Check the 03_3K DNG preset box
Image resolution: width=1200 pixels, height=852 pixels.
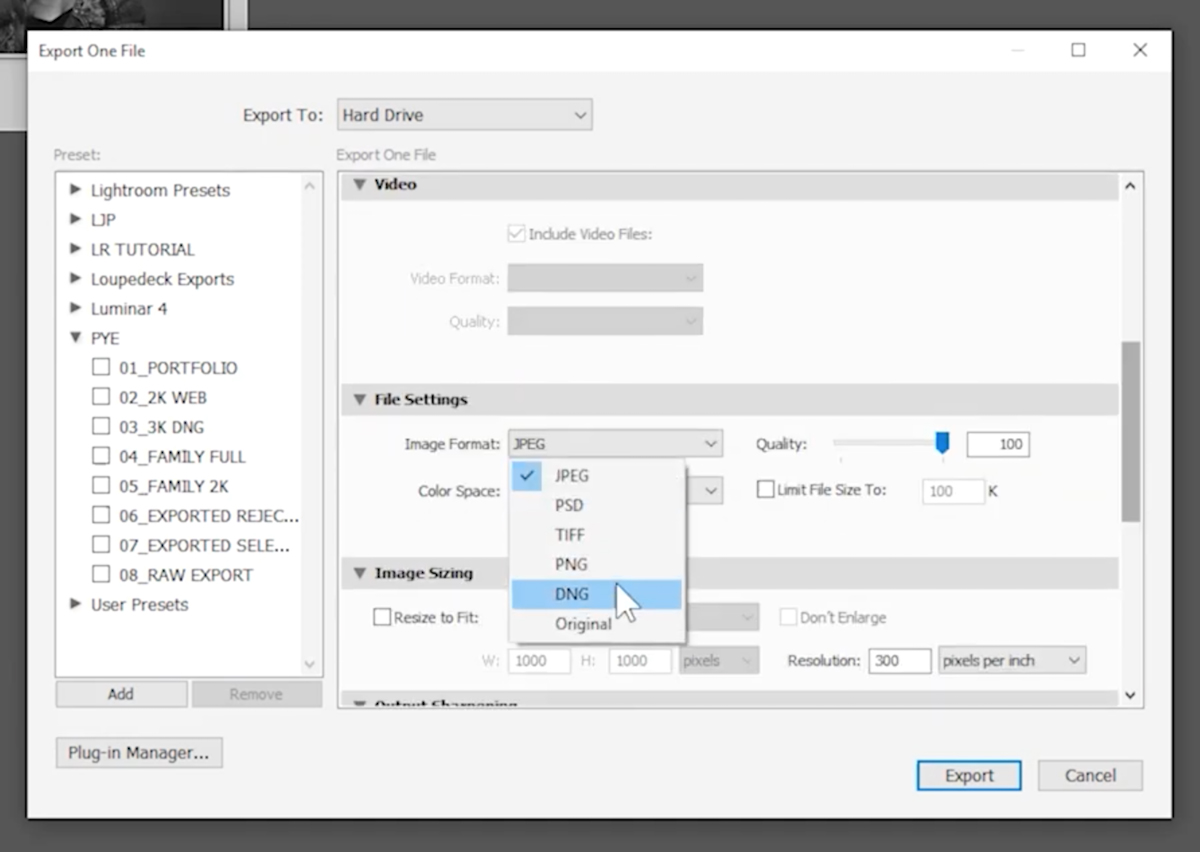coord(101,426)
